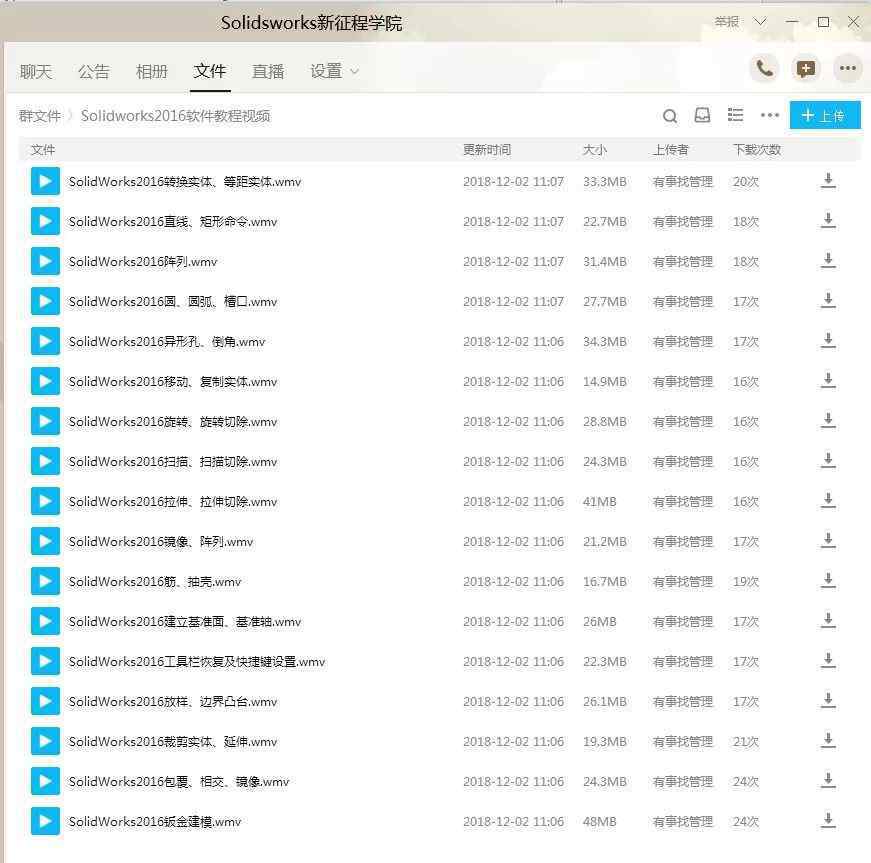Click download arrow on 放样、边界凸台.wmv row
Viewport: 871px width, 863px height.
[x=828, y=700]
